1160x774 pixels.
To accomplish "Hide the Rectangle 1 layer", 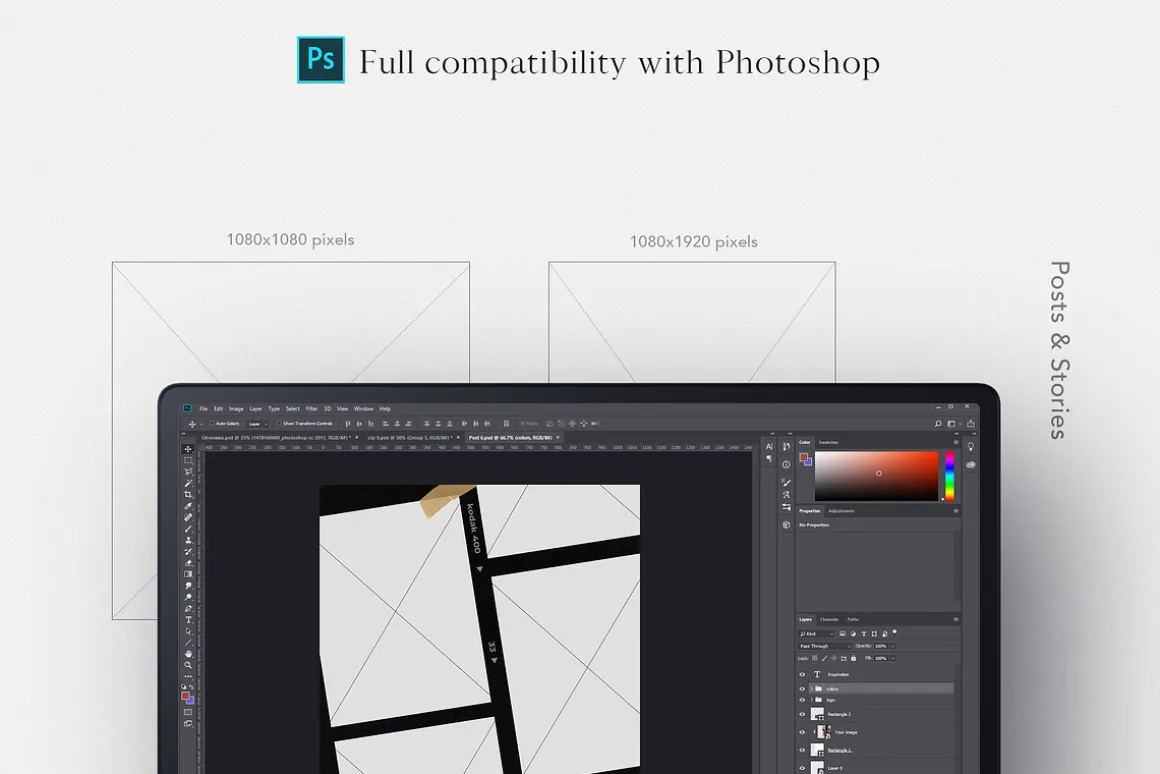I will click(802, 750).
